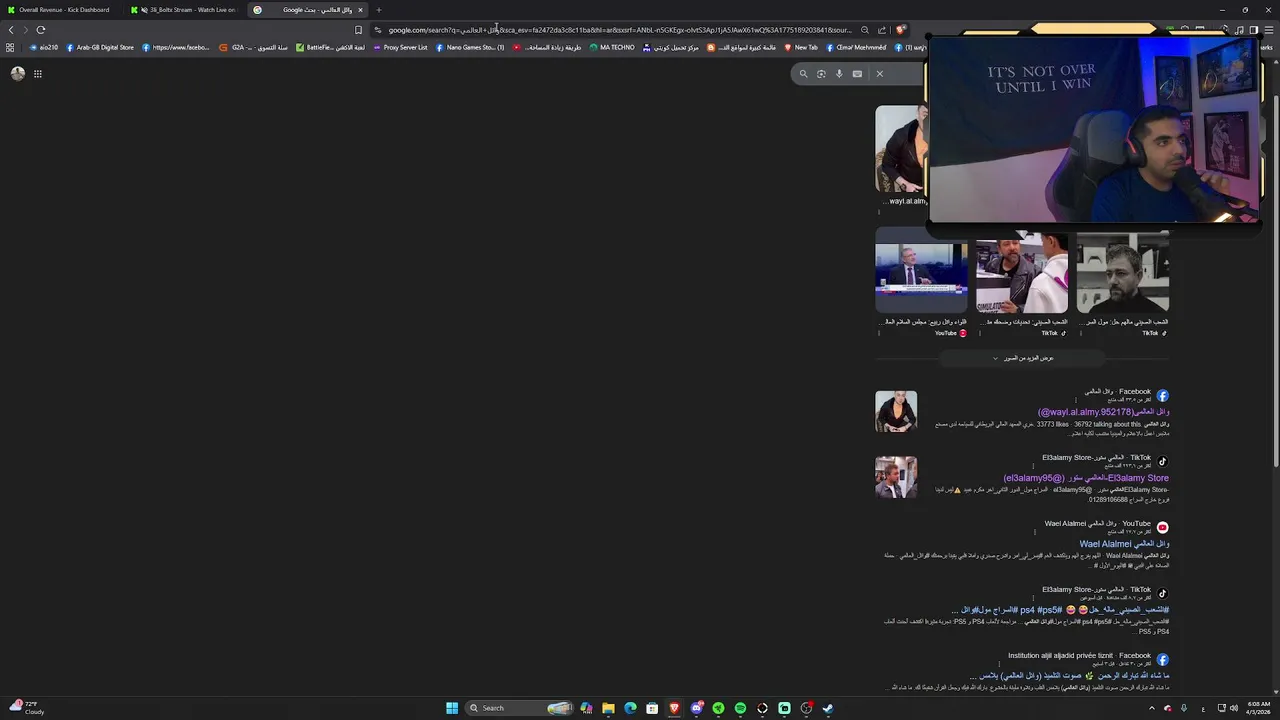
Task: Open the New Tab bookmark
Action: click(801, 47)
